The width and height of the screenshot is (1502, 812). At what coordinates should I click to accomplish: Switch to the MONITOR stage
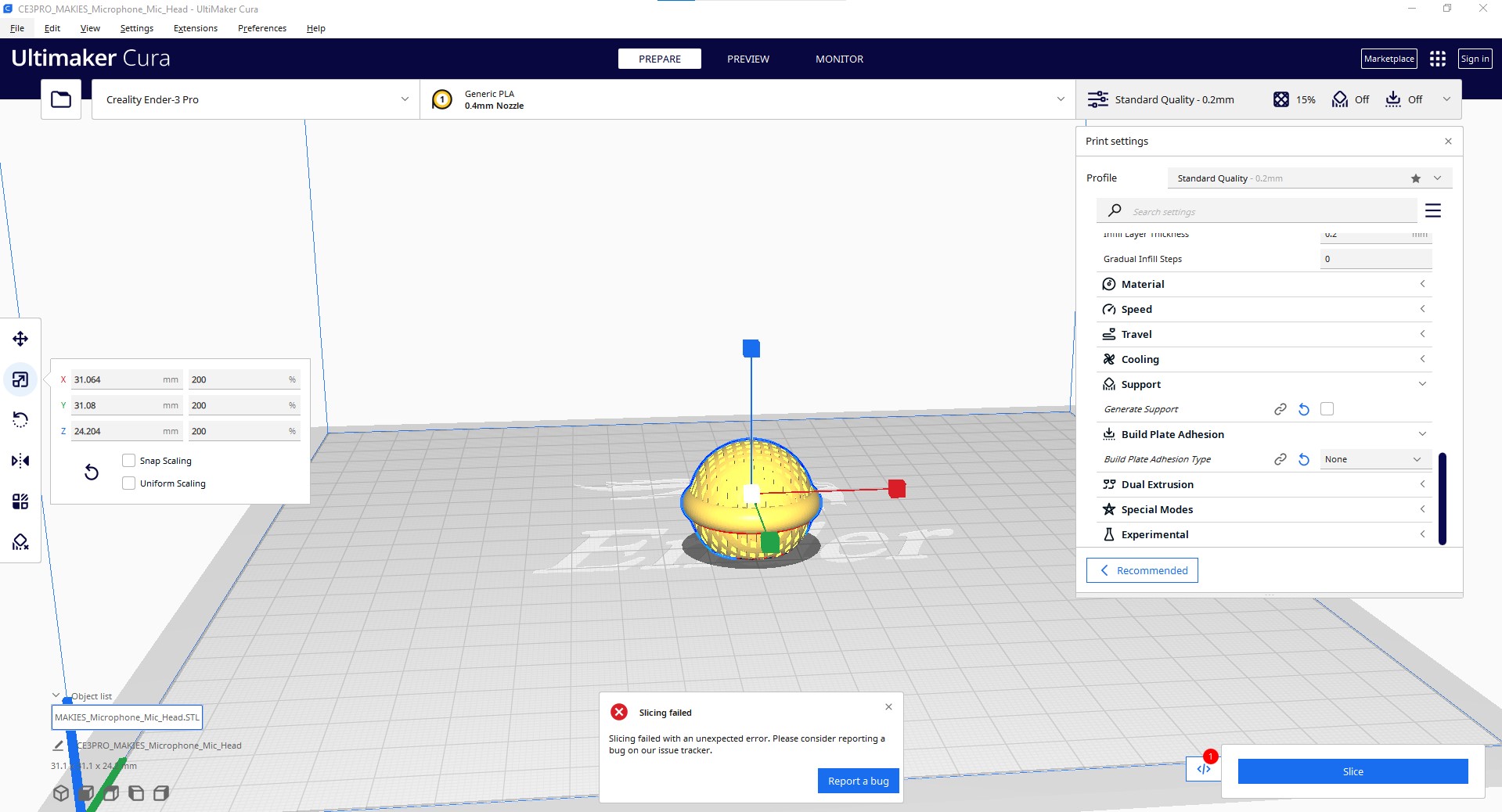click(840, 59)
